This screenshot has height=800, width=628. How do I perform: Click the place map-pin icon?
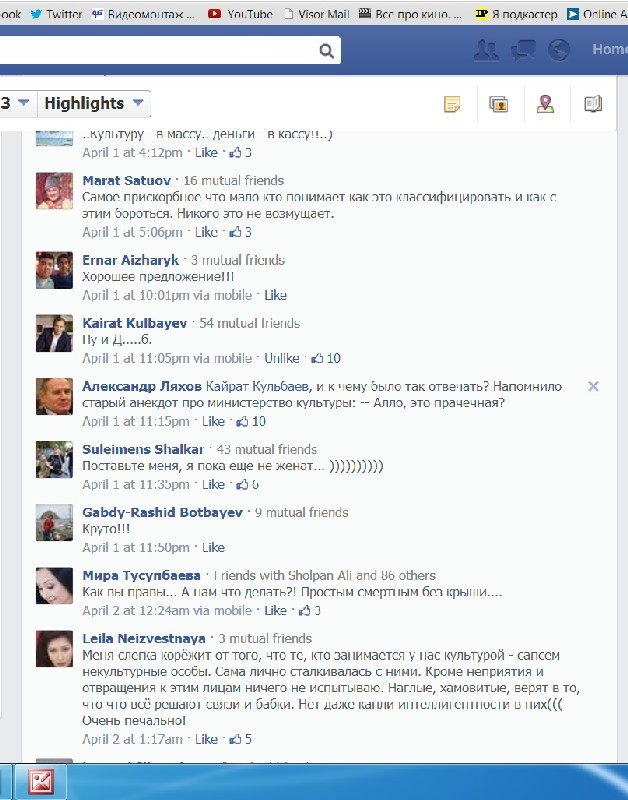545,104
